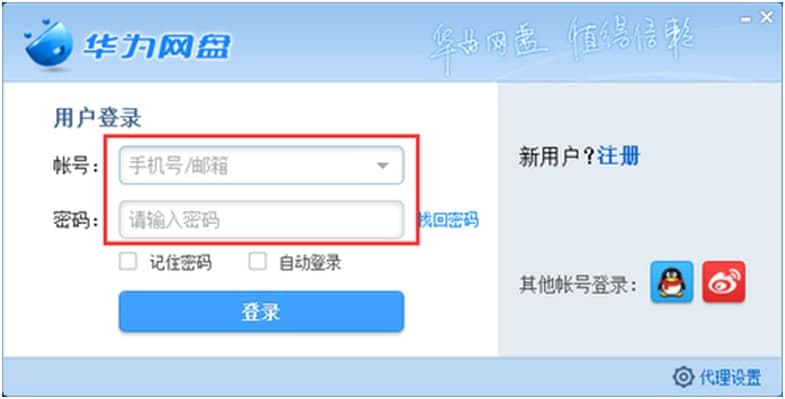Open the 代理设置 gear icon
Image resolution: width=785 pixels, height=399 pixels.
(x=683, y=377)
